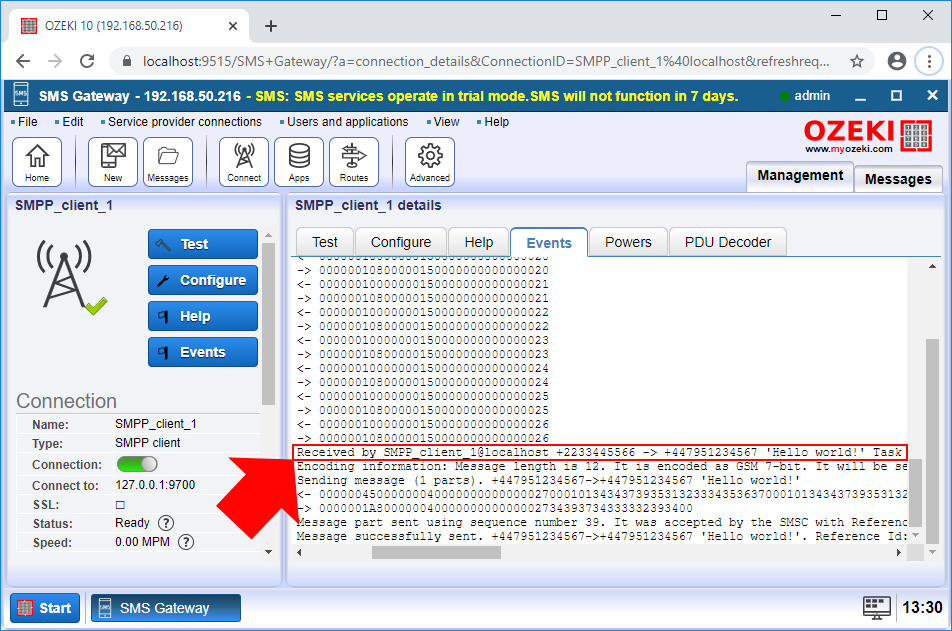The width and height of the screenshot is (952, 631).
Task: Click the 'Received by SMPP_client_1@localhost' log line
Action: tap(600, 452)
